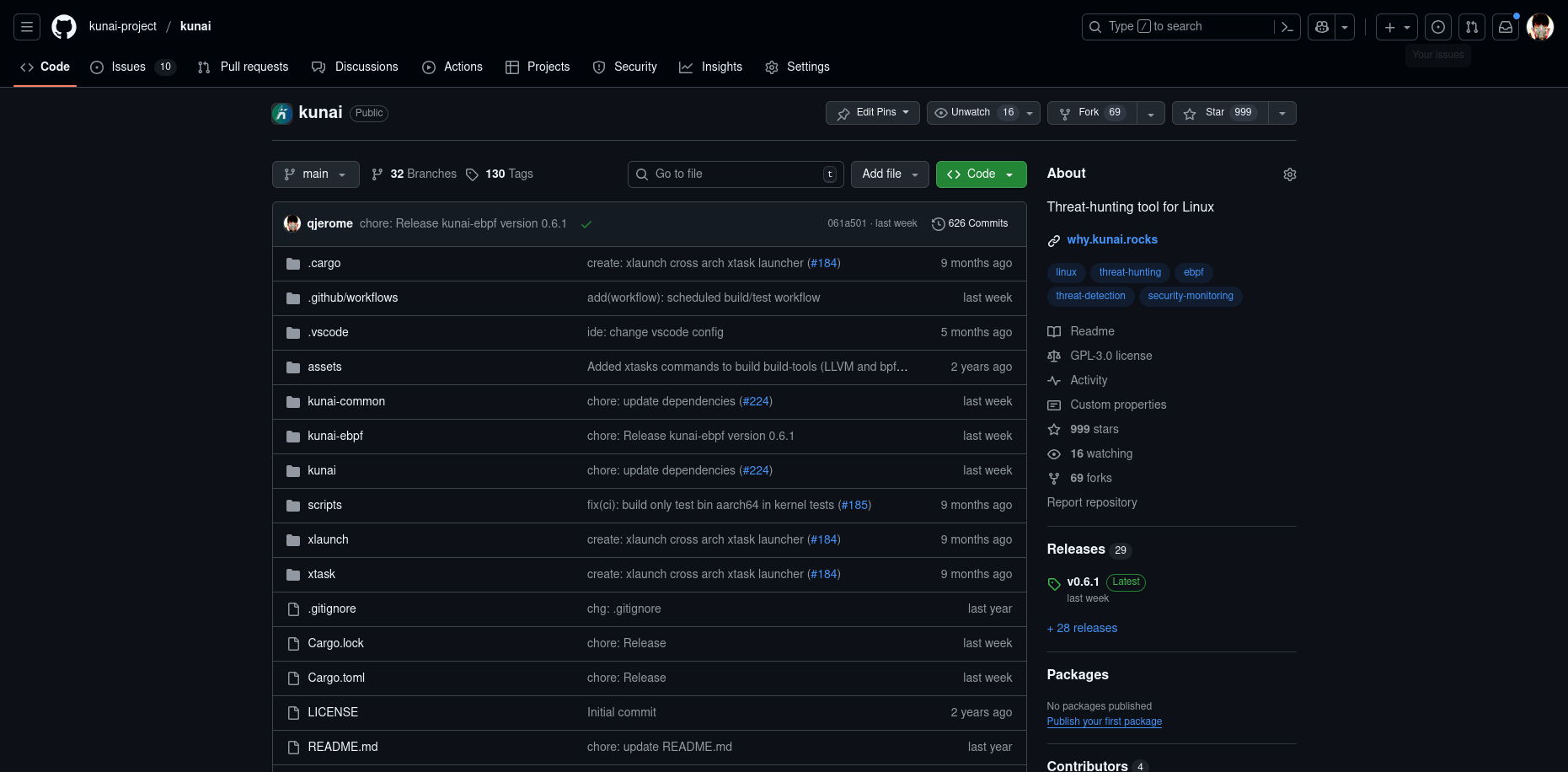
Task: Open the create new plus dropdown
Action: [x=1397, y=27]
